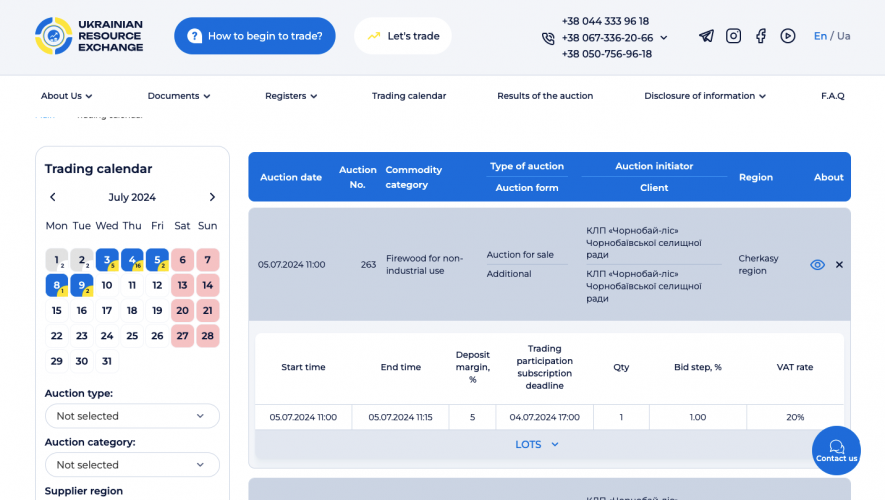Select July 31 in calendar

tap(107, 361)
